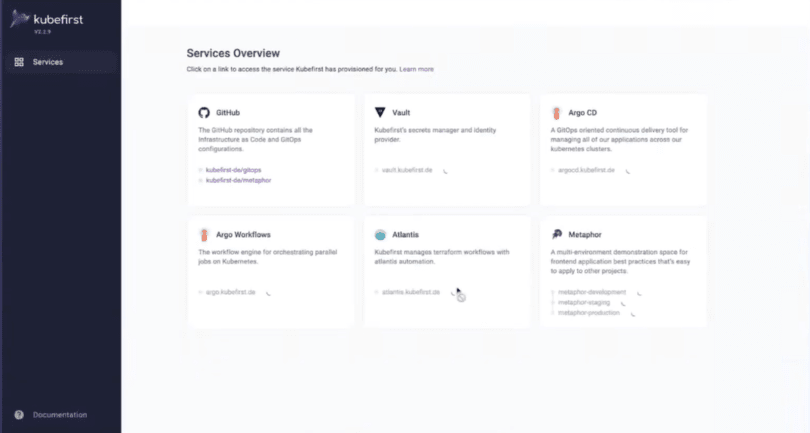Click the Metaphor card title
Viewport: 810px width, 433px height.
pyautogui.click(x=585, y=235)
